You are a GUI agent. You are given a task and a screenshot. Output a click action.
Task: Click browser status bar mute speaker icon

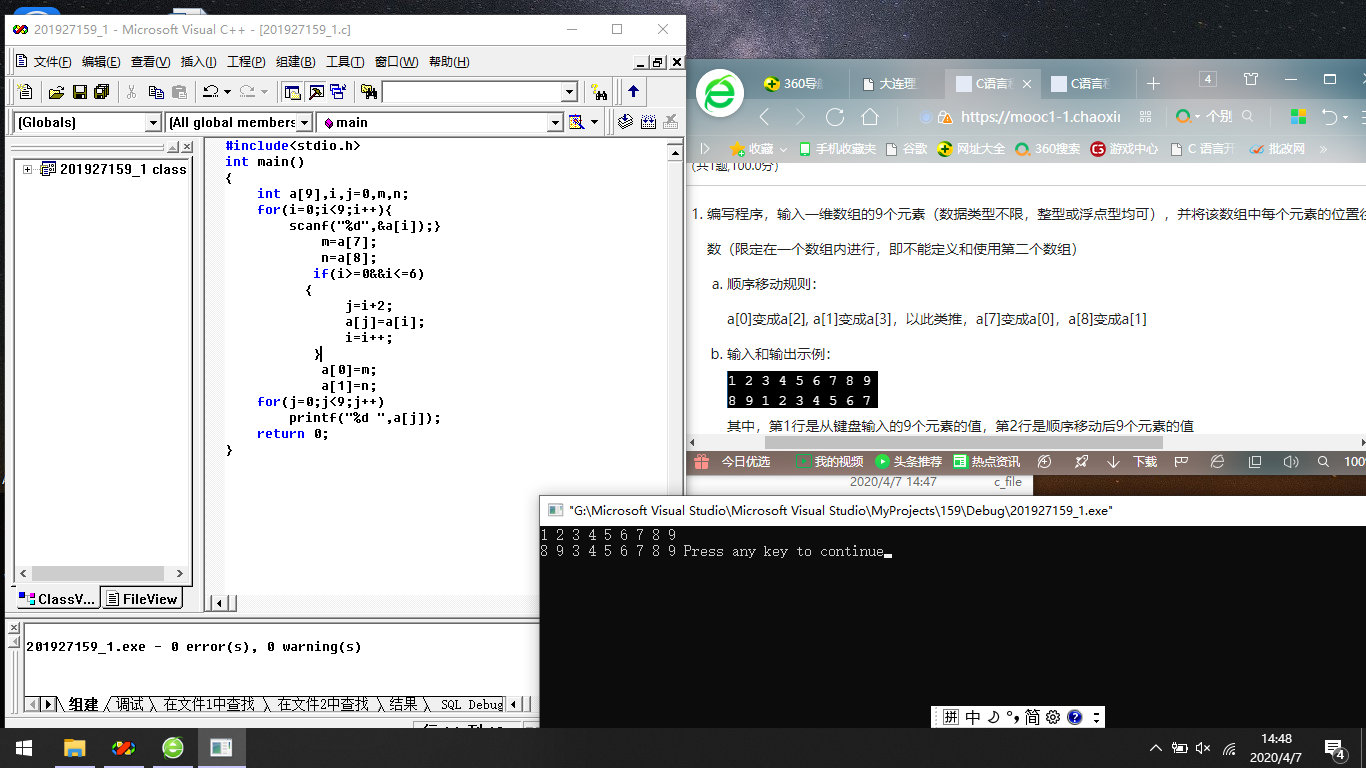pyautogui.click(x=1290, y=462)
